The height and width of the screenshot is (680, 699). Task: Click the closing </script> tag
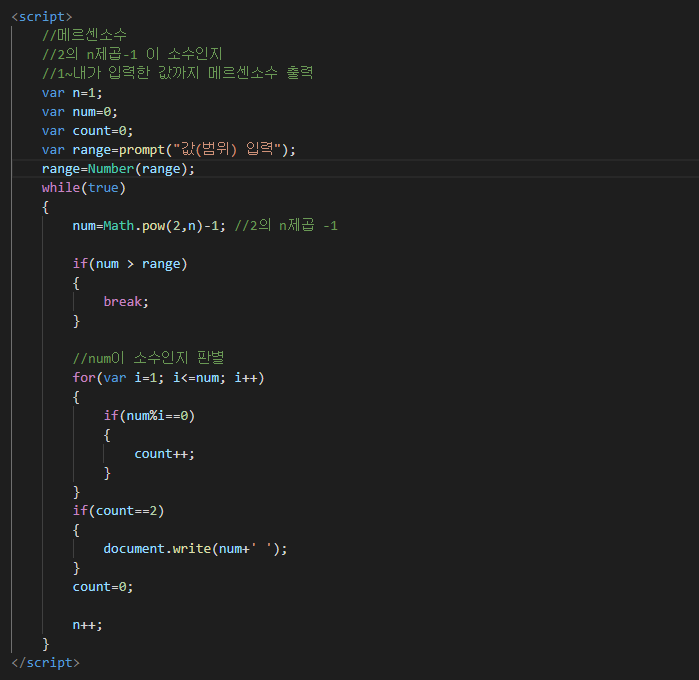pyautogui.click(x=45, y=663)
